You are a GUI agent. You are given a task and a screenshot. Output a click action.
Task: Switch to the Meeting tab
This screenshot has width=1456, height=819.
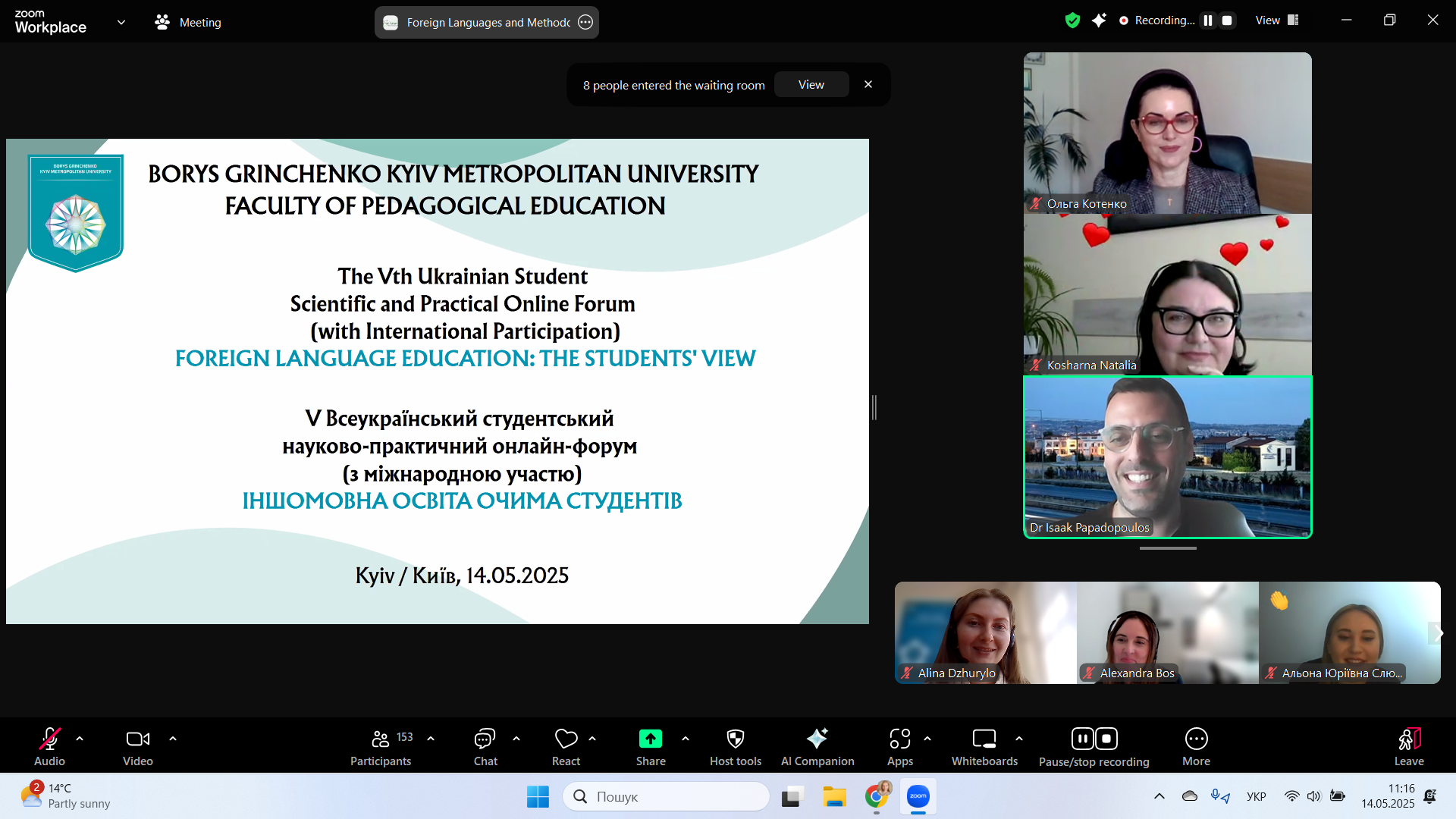(x=188, y=22)
